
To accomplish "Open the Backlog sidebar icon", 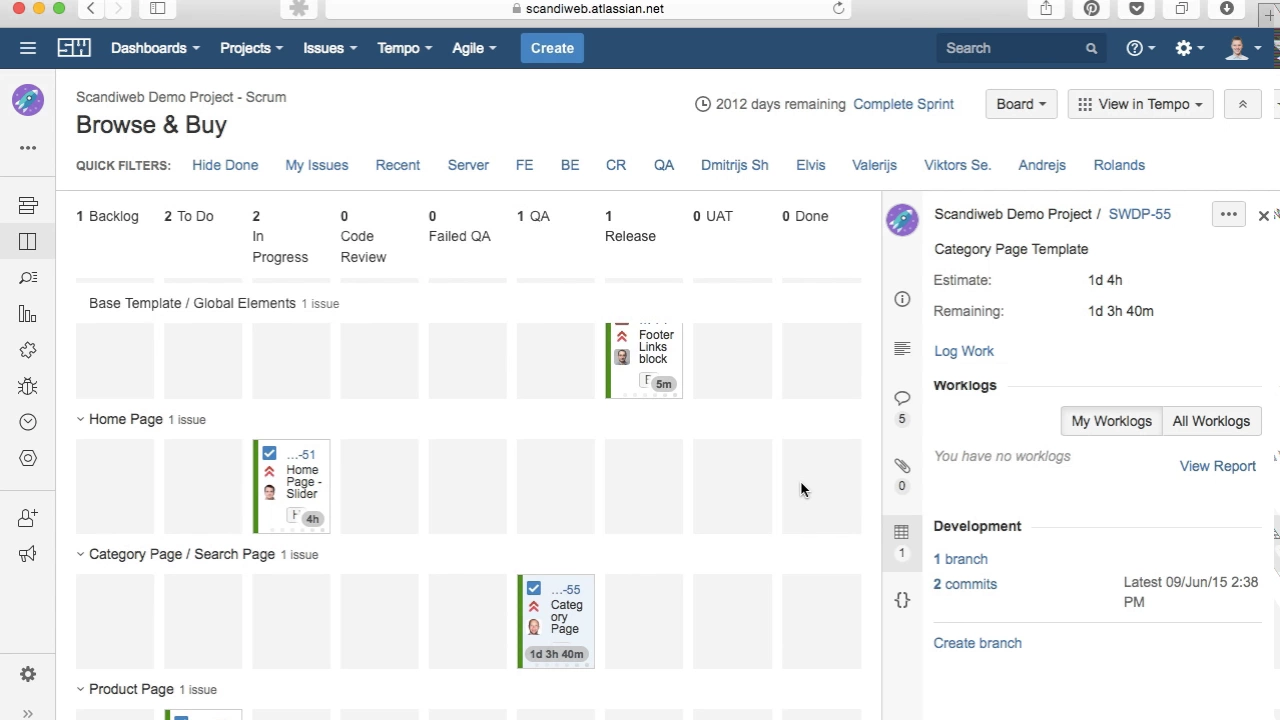I will [28, 205].
